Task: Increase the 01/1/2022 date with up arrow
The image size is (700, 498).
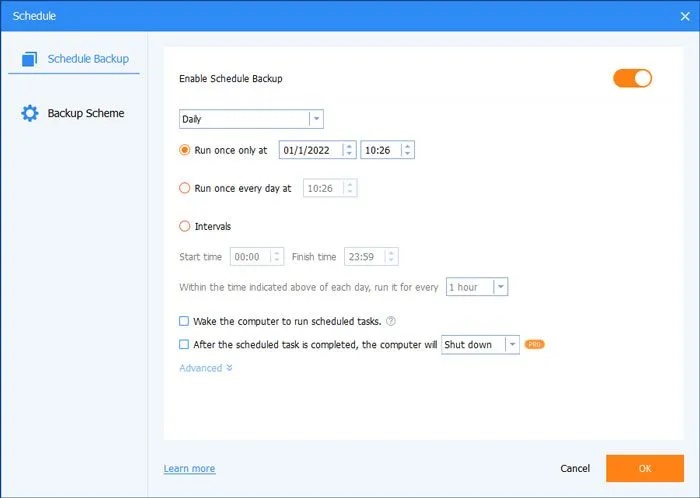Action: click(350, 146)
